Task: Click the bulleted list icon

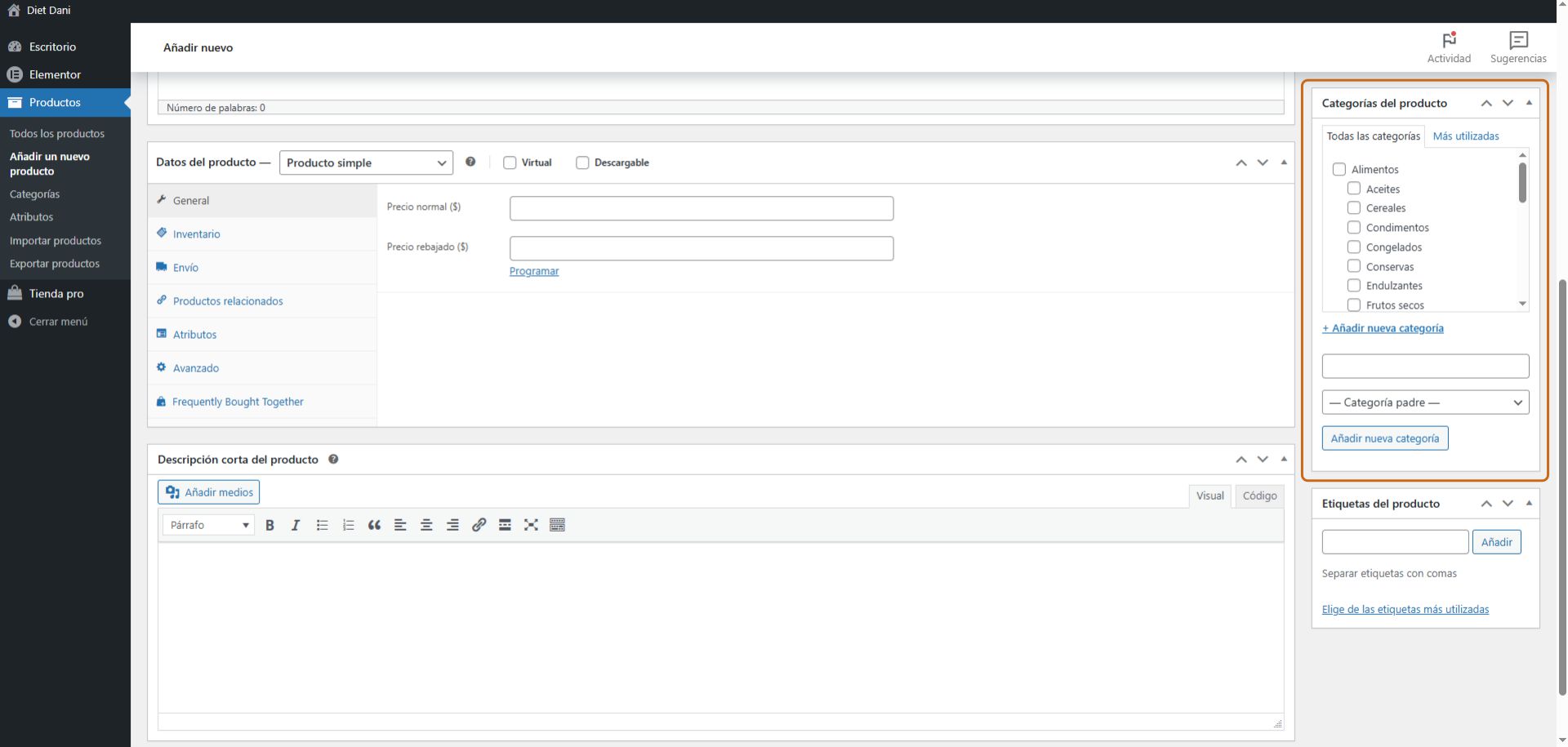Action: (322, 525)
